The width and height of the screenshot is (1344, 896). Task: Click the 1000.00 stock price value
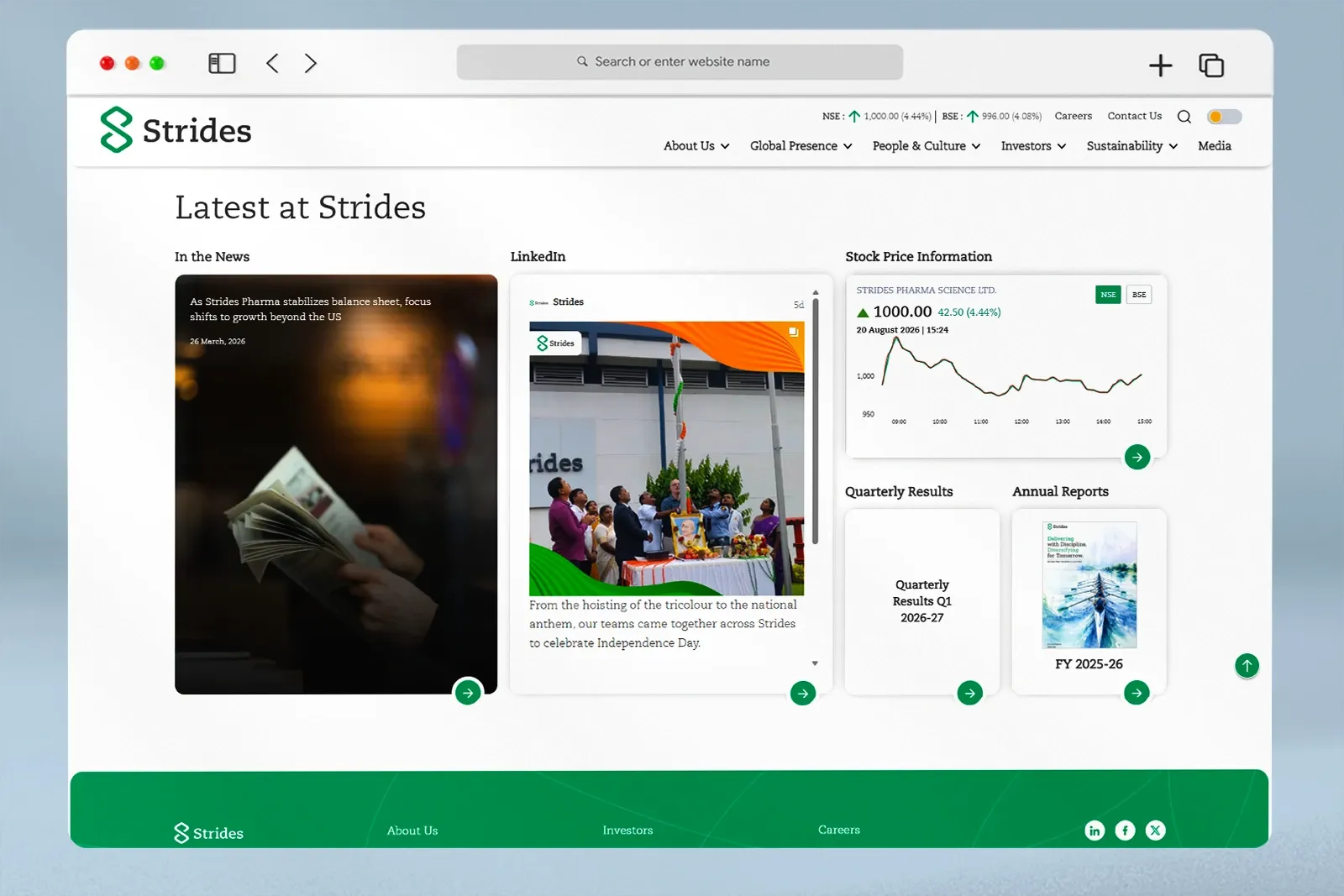pos(902,312)
